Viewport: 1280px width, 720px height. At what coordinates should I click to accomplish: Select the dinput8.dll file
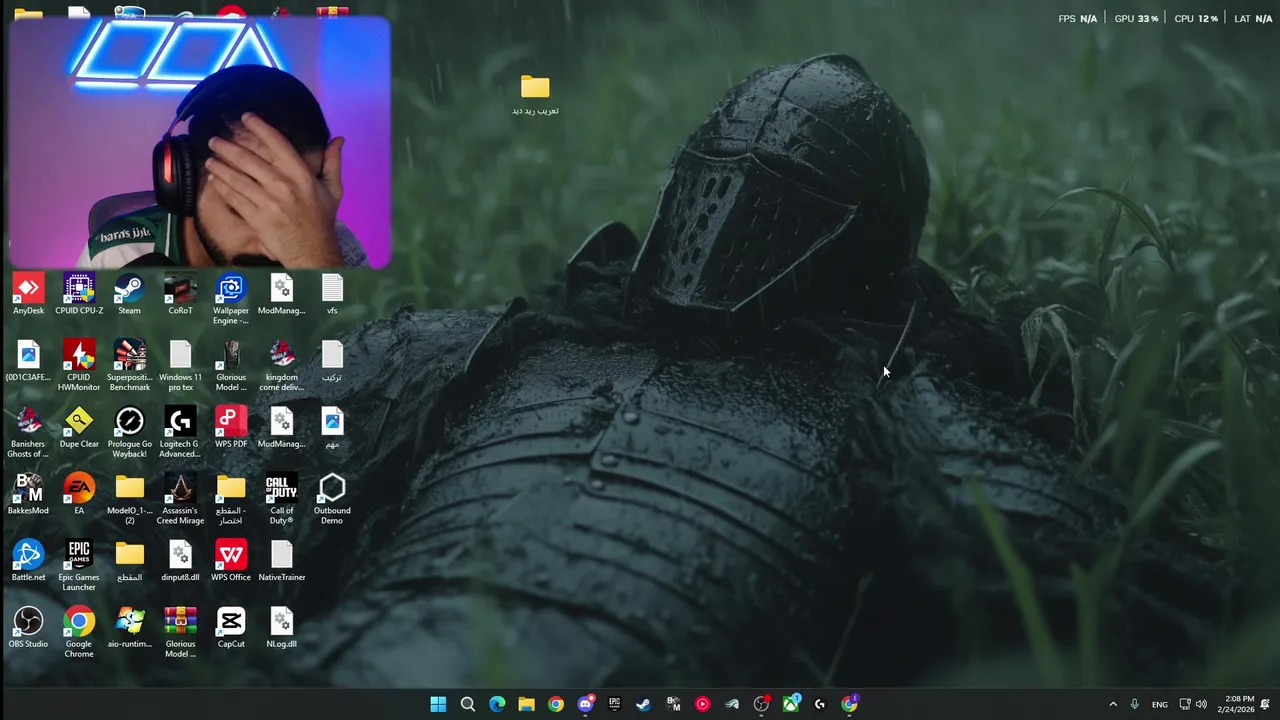(180, 562)
